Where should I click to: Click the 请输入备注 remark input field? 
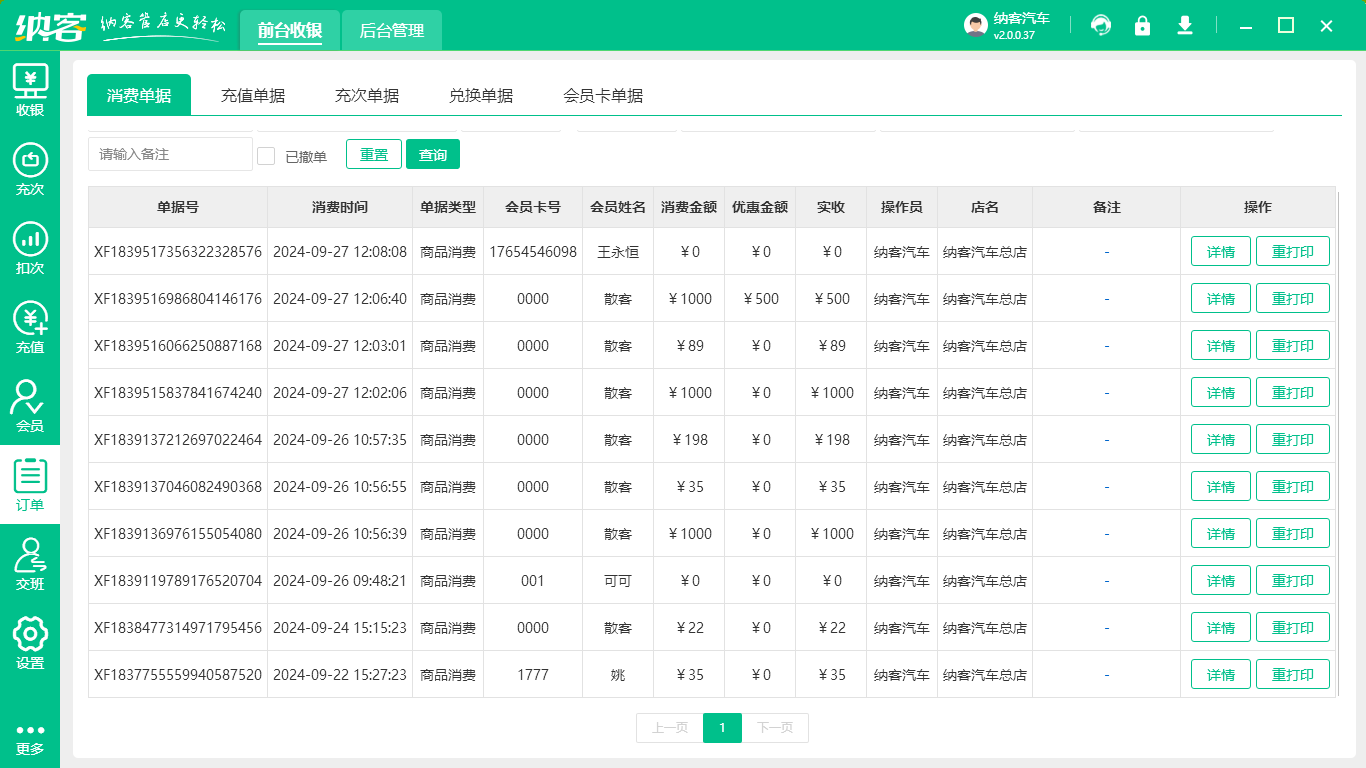(x=170, y=154)
